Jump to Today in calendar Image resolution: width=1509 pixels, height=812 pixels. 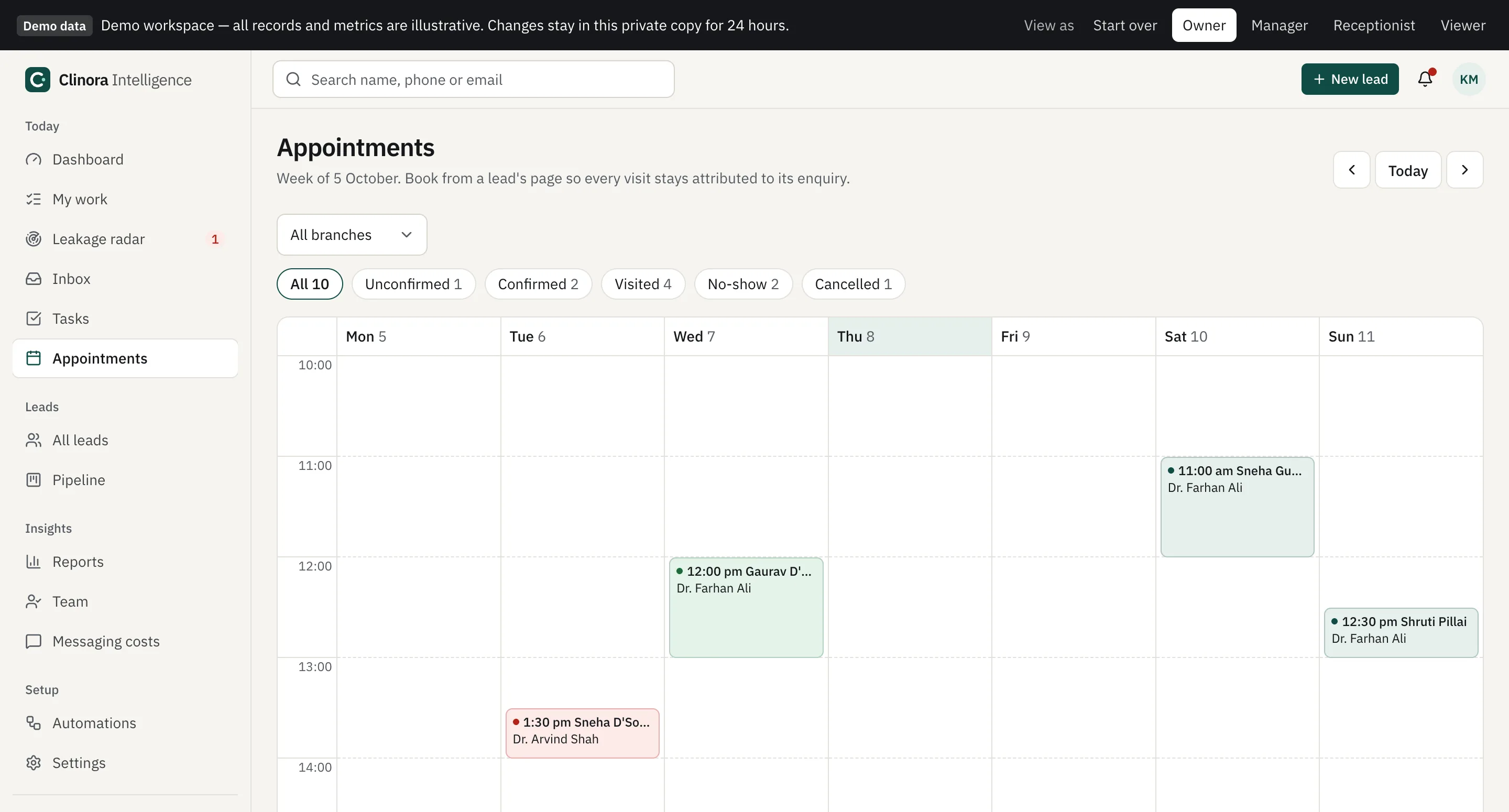1408,170
